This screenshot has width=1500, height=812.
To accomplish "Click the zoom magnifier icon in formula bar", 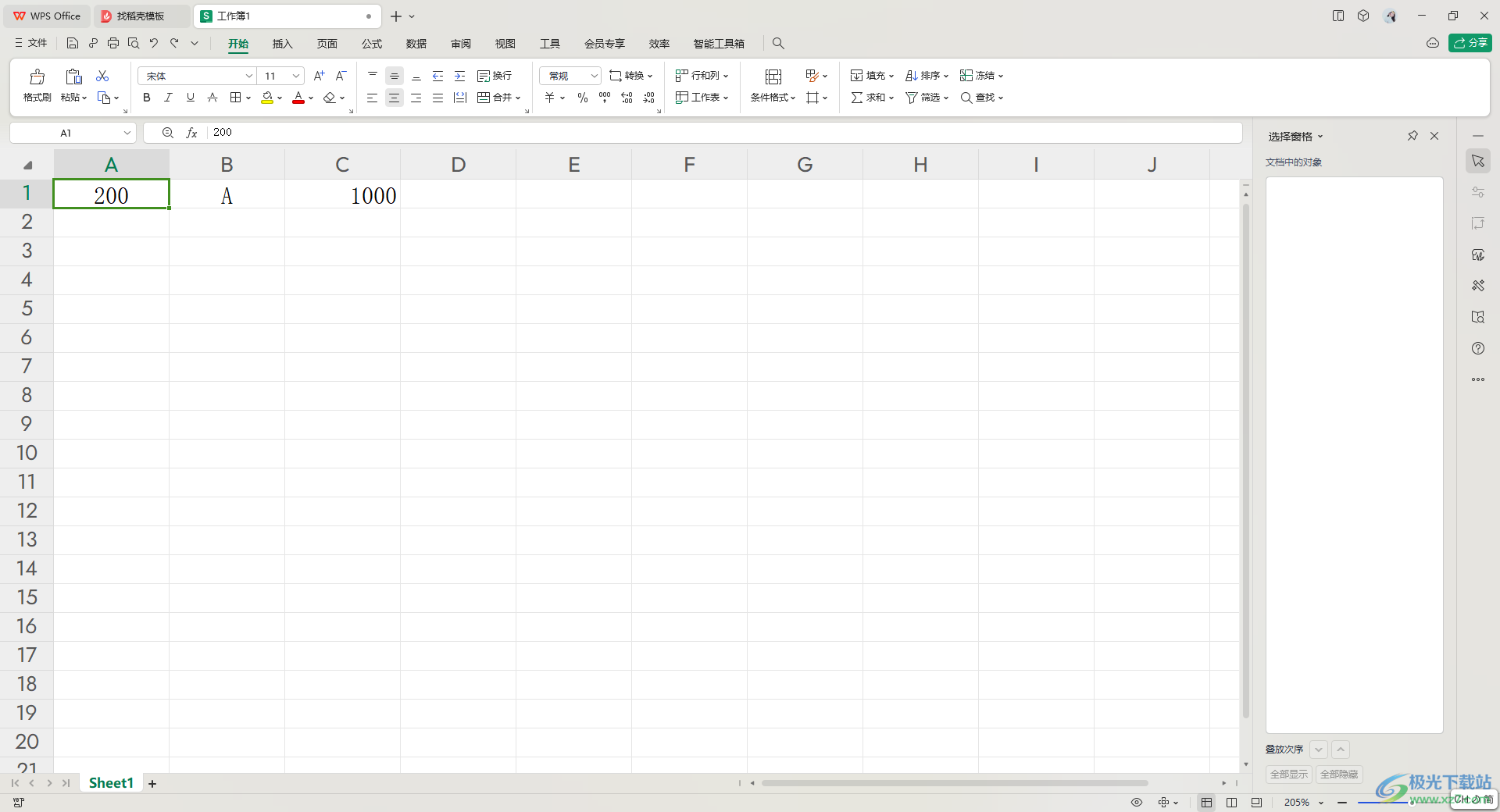I will tap(167, 133).
